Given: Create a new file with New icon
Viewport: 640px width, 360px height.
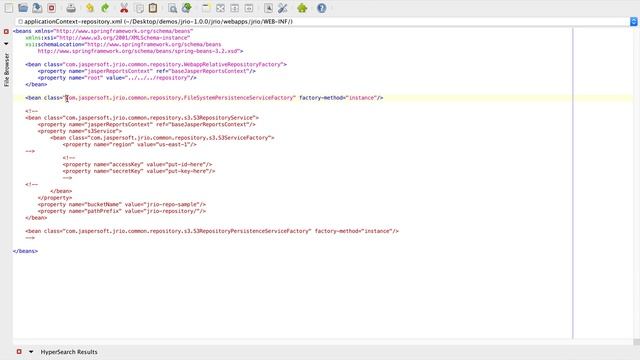Looking at the screenshot, I should pyautogui.click(x=9, y=8).
